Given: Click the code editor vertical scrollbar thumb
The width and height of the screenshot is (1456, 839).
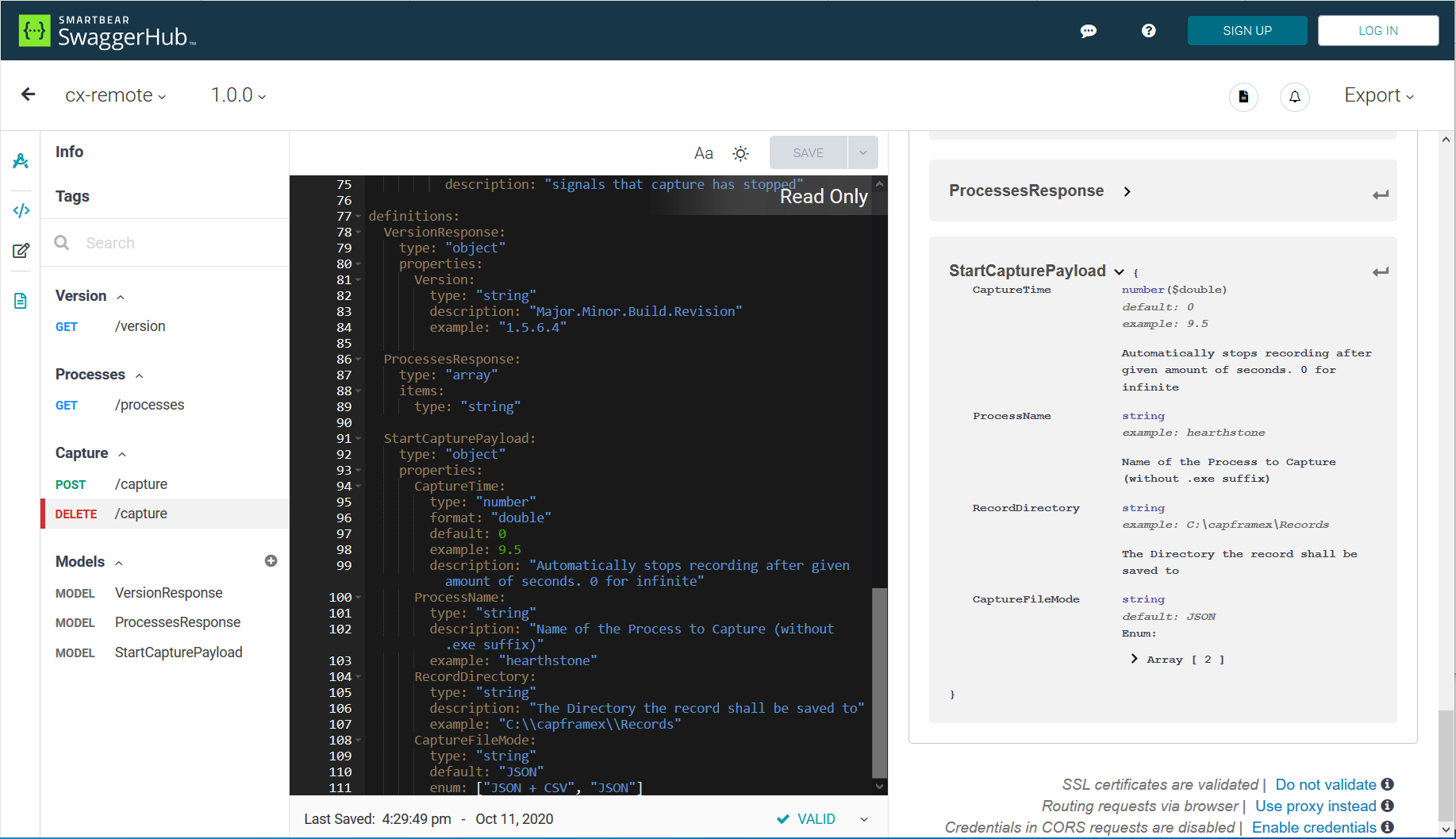Looking at the screenshot, I should pos(879,683).
